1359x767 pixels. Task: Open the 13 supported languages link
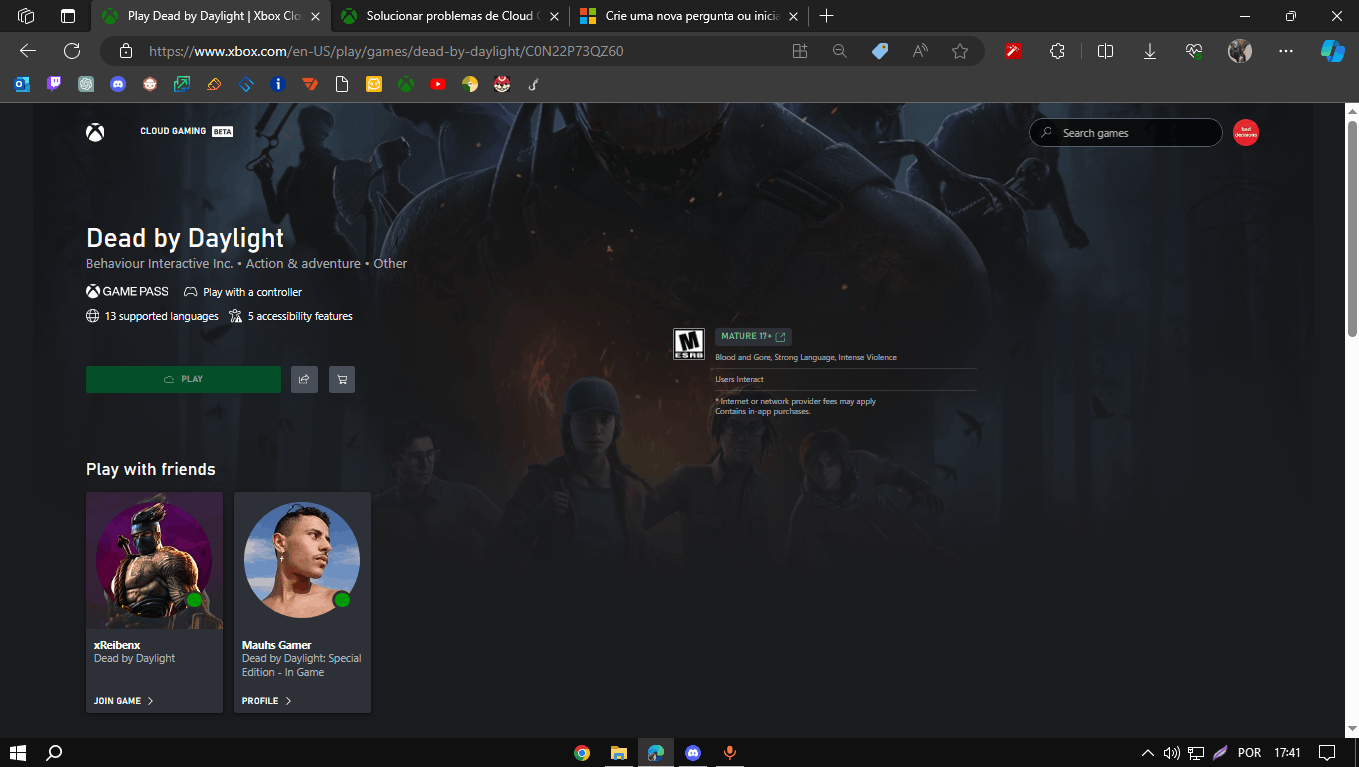coord(152,316)
